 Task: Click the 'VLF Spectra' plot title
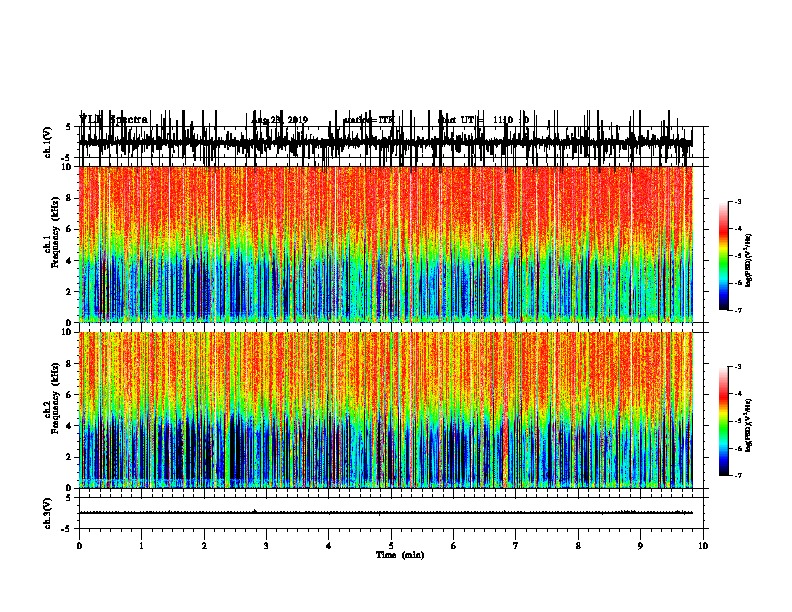114,120
